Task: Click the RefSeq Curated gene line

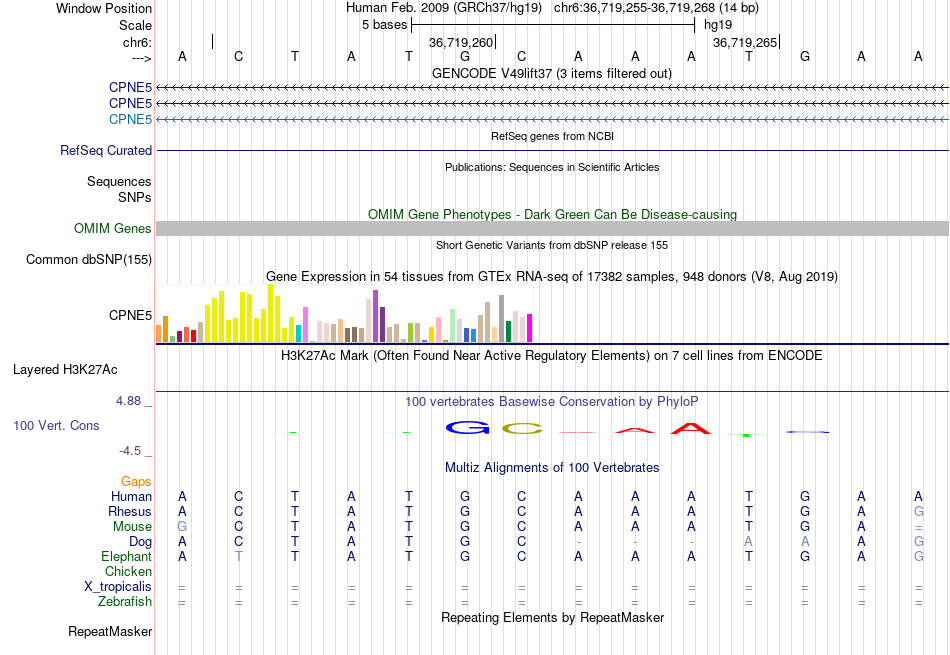Action: point(552,150)
